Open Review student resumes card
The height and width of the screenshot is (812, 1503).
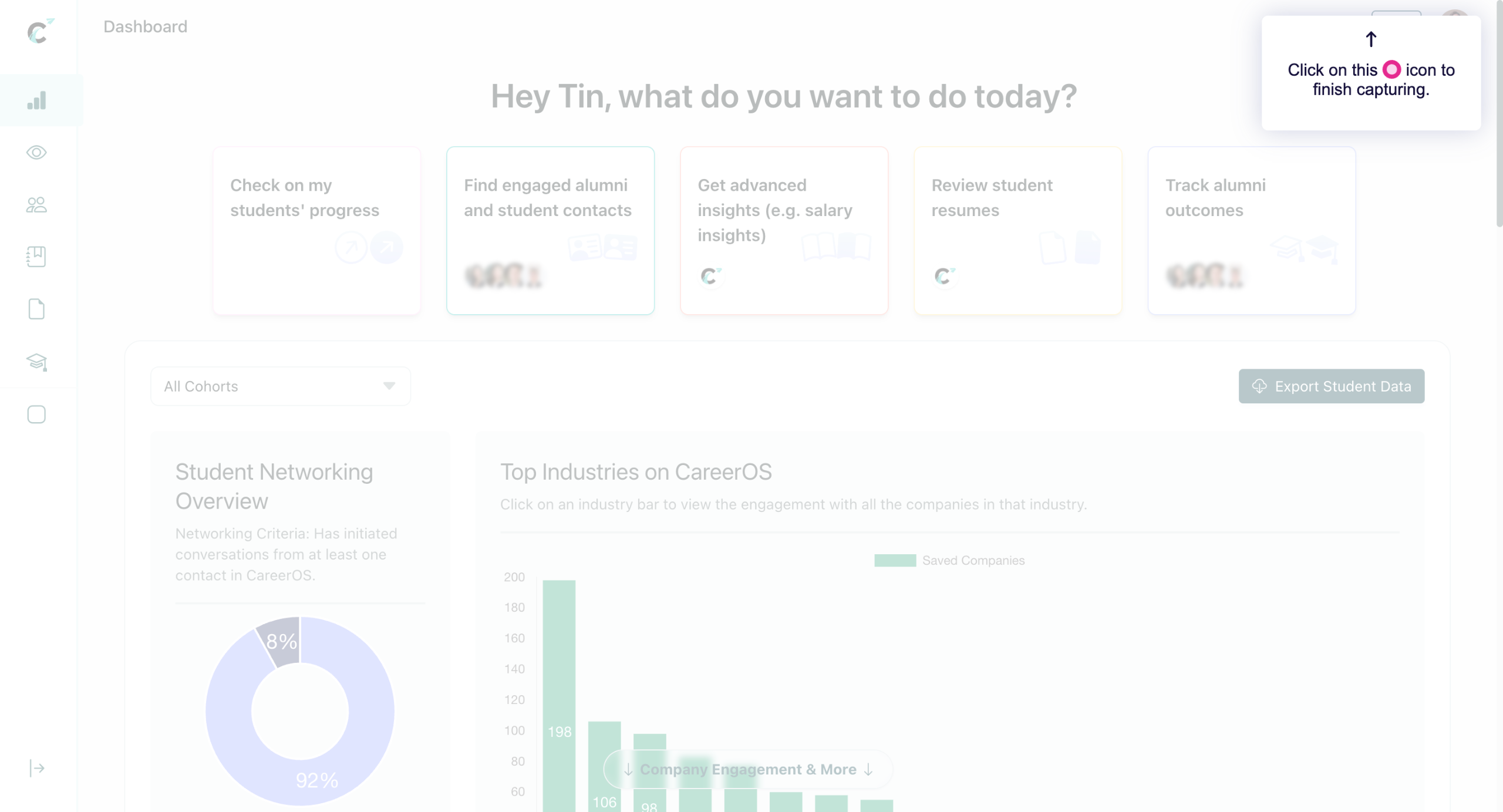(x=1017, y=231)
